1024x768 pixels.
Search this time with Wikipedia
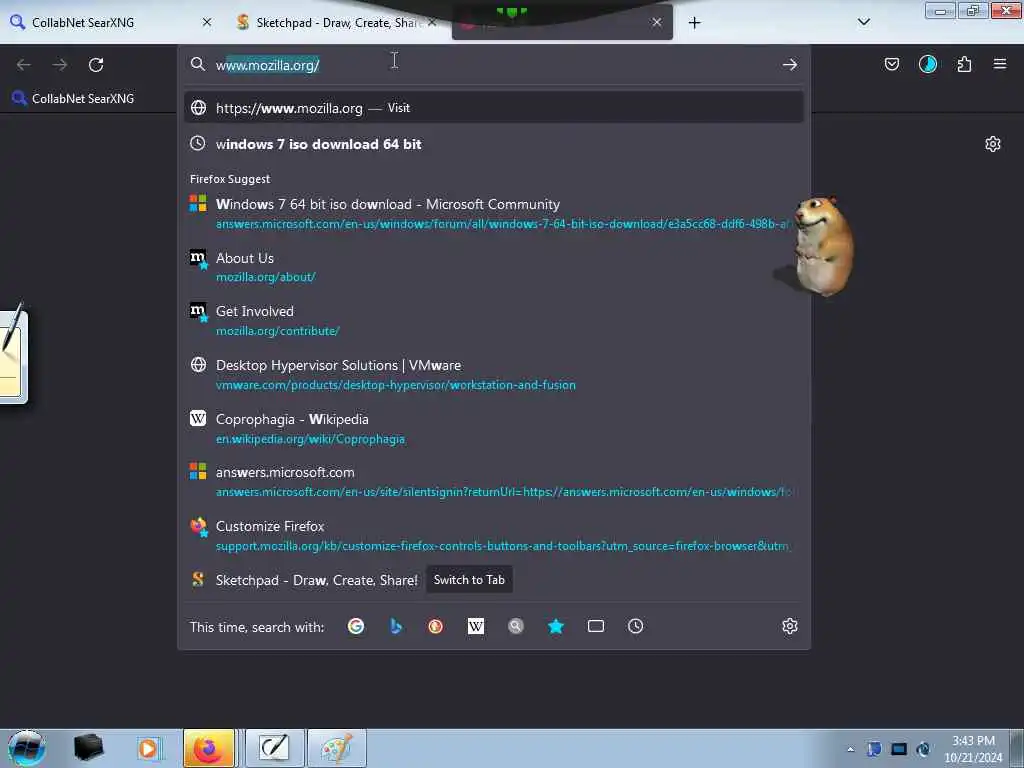click(x=476, y=626)
